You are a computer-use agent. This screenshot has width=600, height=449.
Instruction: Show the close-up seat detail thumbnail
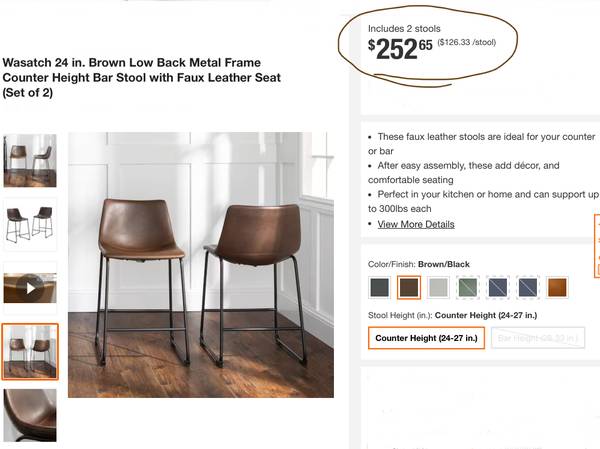click(x=30, y=415)
